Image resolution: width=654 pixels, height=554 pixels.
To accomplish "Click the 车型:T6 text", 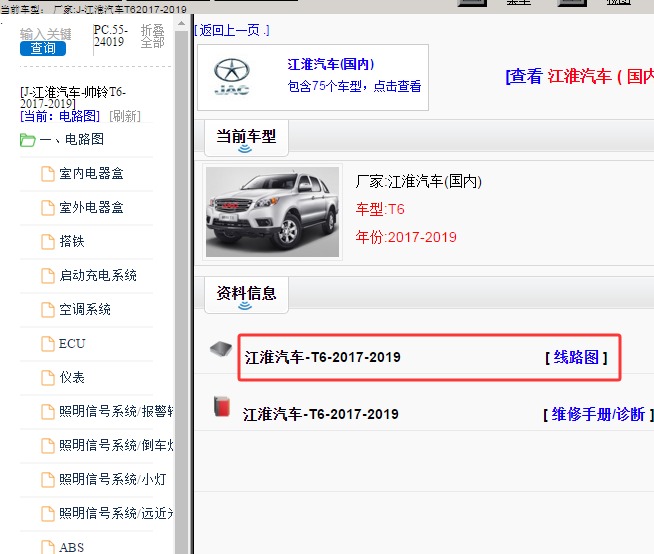I will click(x=380, y=209).
